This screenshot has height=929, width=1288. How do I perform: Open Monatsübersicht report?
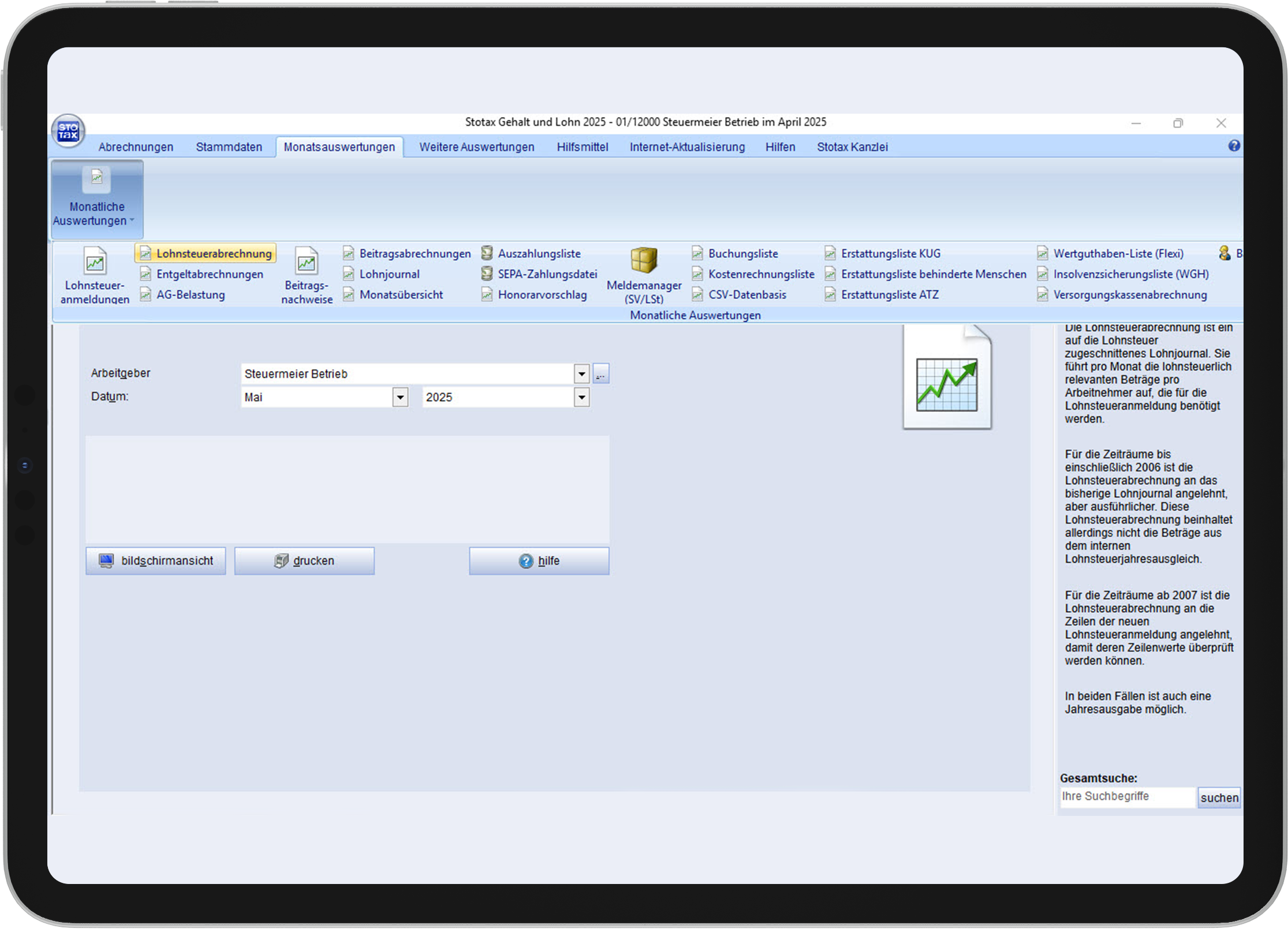(393, 295)
